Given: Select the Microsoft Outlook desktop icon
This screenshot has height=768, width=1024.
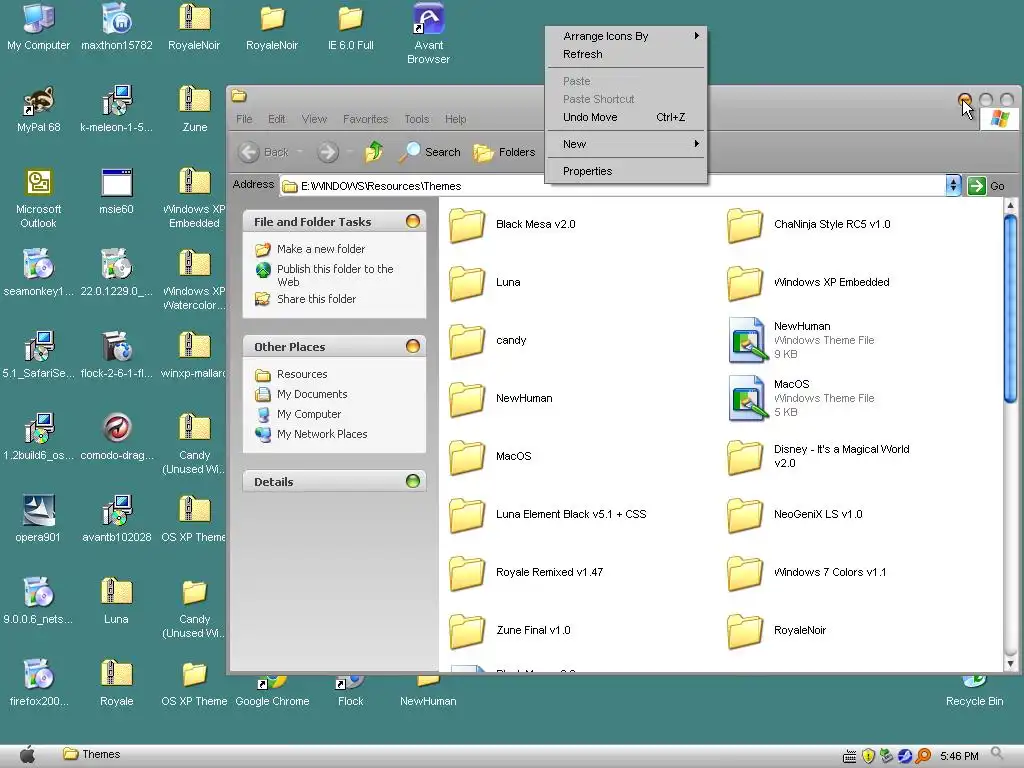Looking at the screenshot, I should click(x=39, y=198).
